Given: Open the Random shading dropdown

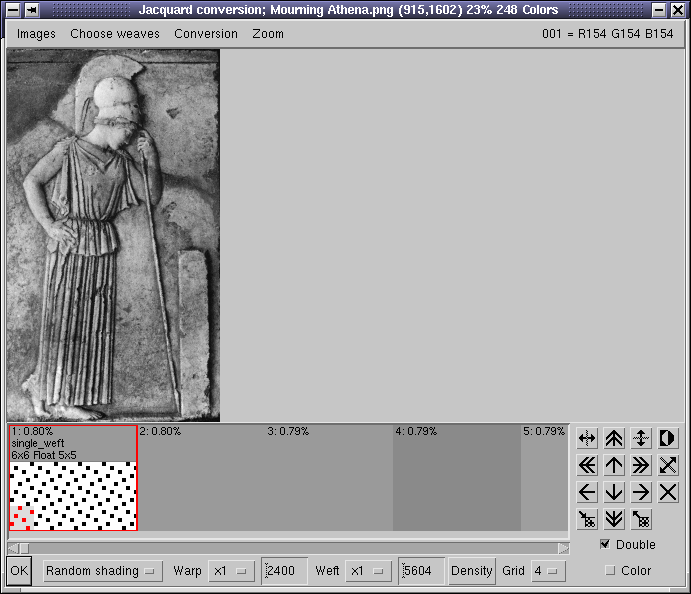Looking at the screenshot, I should point(103,571).
